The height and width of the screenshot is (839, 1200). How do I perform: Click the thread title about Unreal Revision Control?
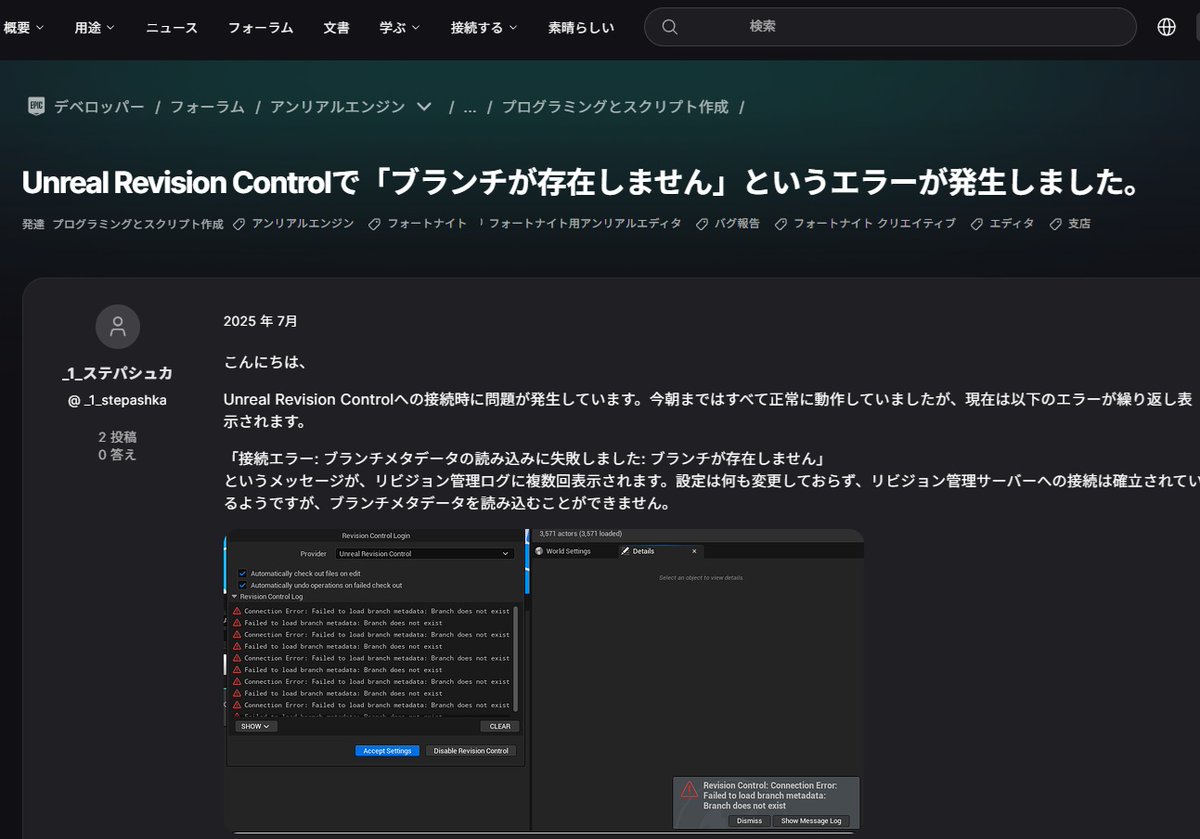pos(581,182)
